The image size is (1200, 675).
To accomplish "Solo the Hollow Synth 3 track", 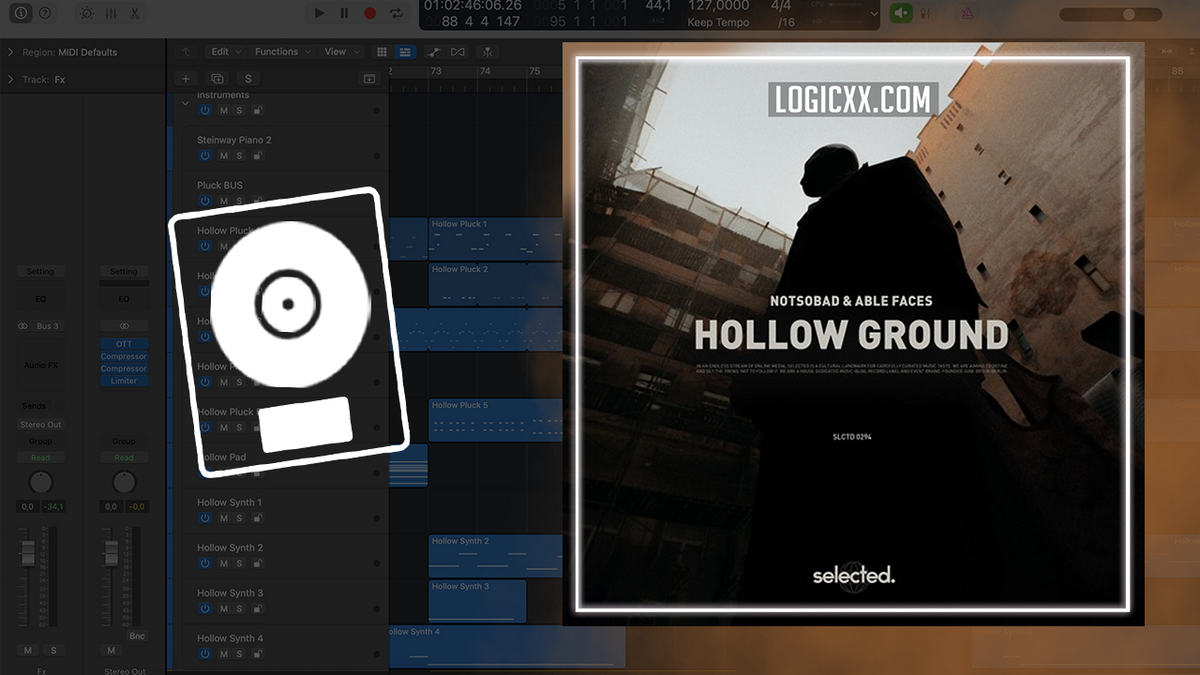I will [239, 608].
